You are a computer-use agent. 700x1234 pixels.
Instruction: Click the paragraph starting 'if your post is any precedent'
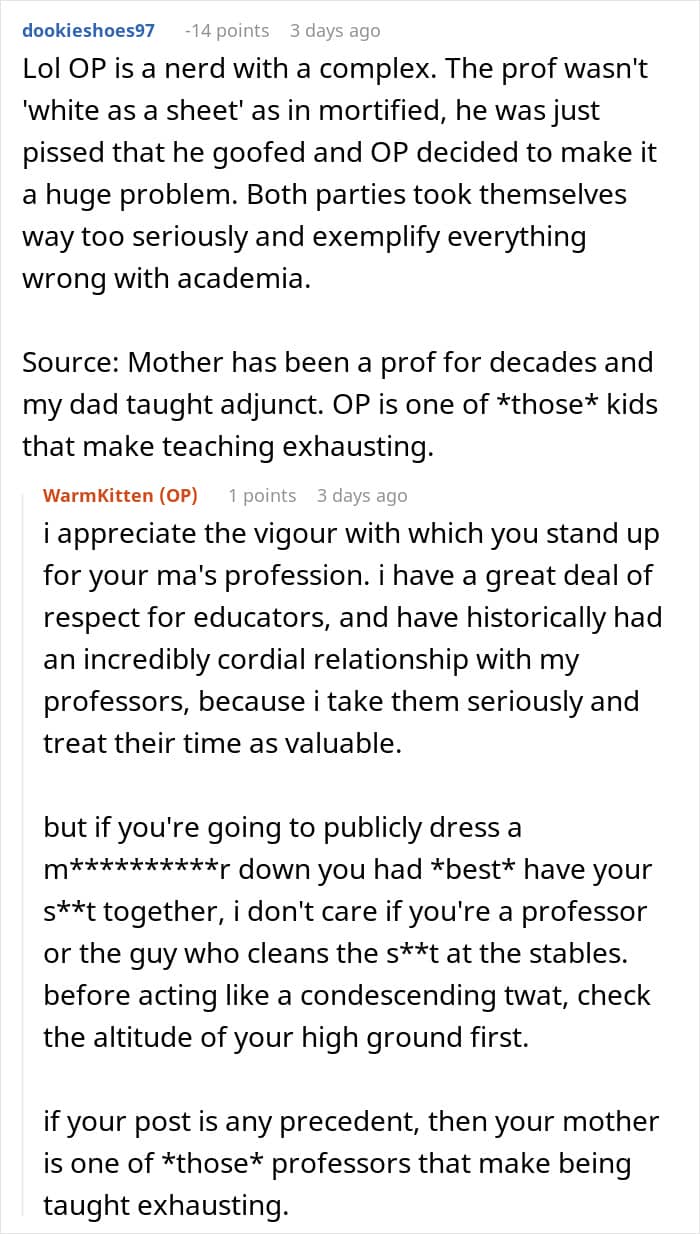pos(350,1163)
